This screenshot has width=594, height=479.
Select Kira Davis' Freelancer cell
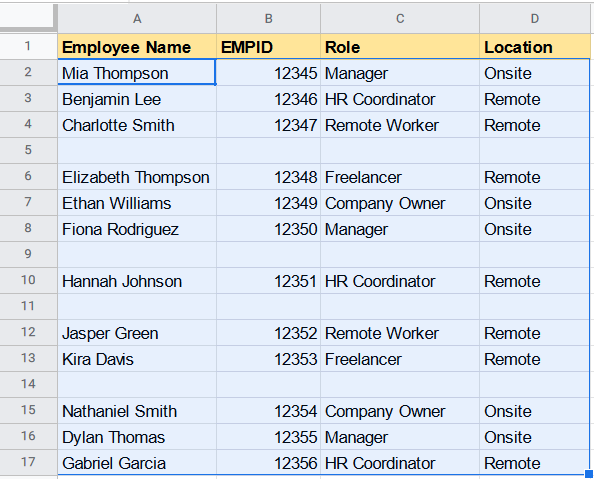400,358
